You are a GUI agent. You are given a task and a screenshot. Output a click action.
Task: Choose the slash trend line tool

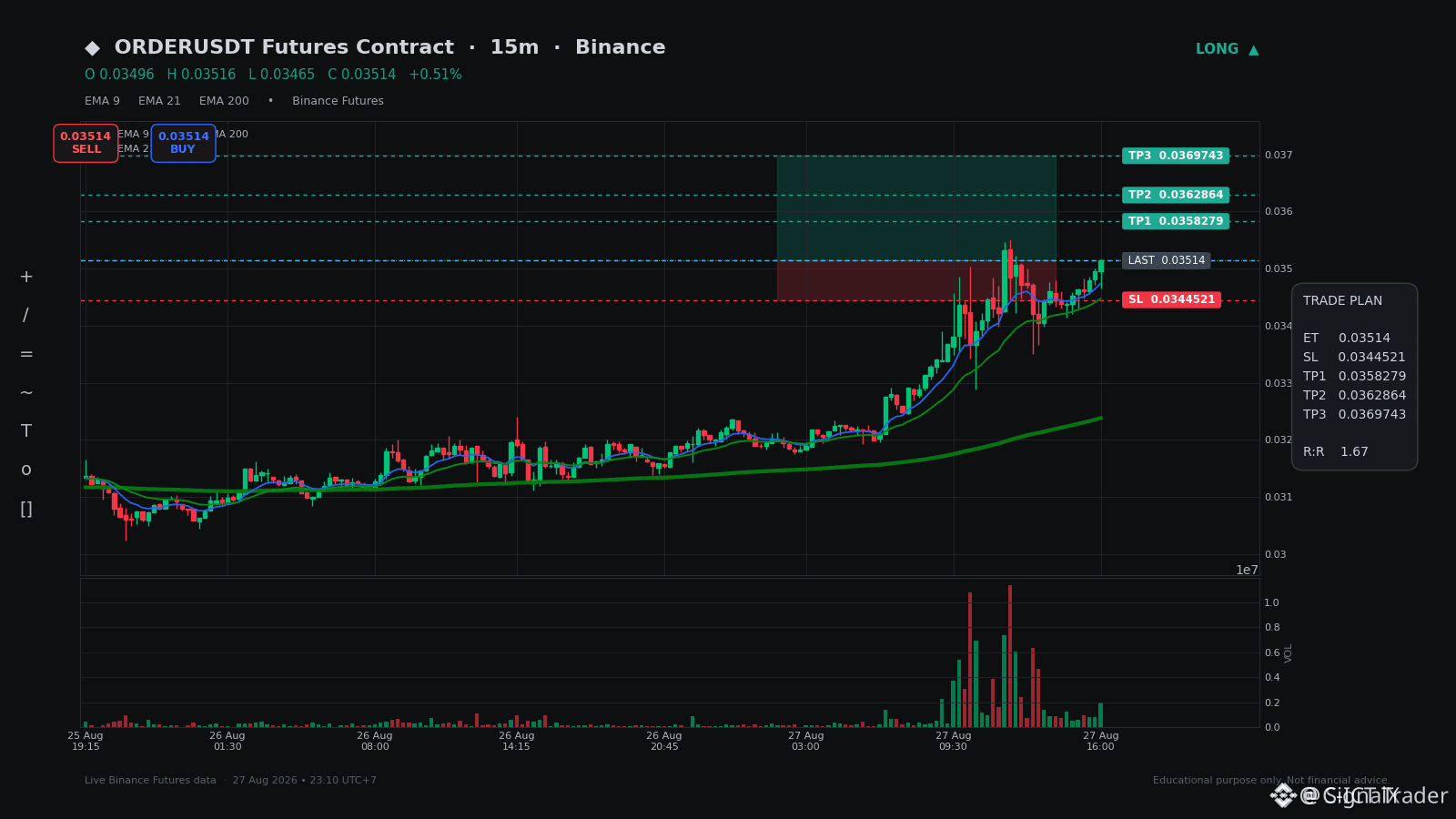click(25, 316)
